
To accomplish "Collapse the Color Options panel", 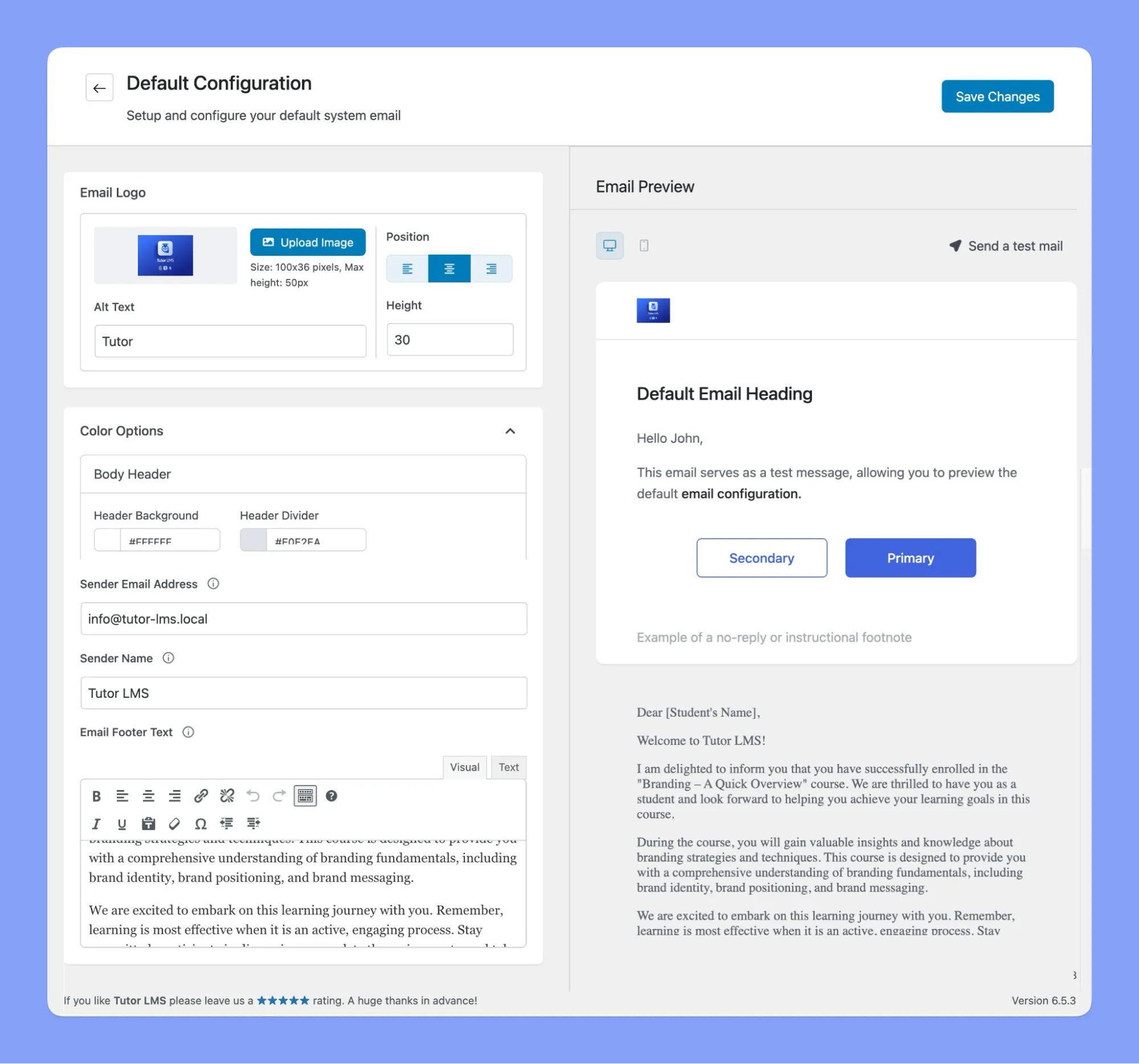I will (510, 431).
